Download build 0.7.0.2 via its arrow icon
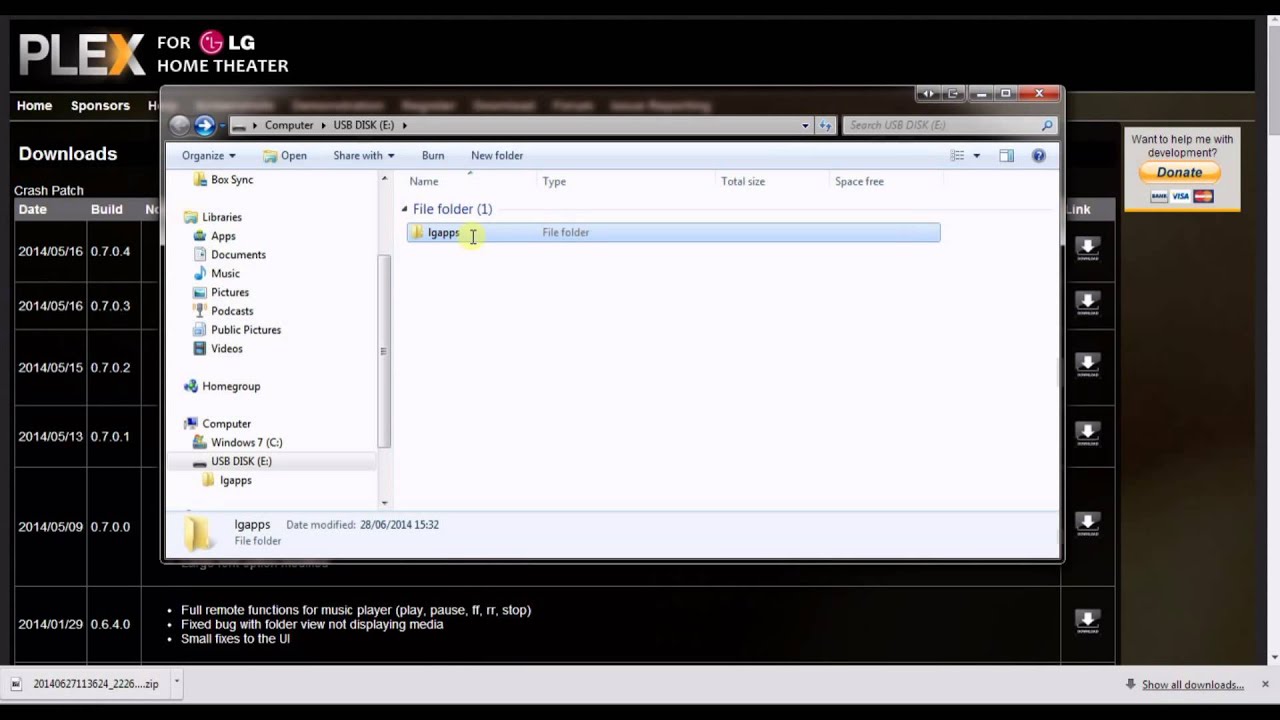 1087,365
